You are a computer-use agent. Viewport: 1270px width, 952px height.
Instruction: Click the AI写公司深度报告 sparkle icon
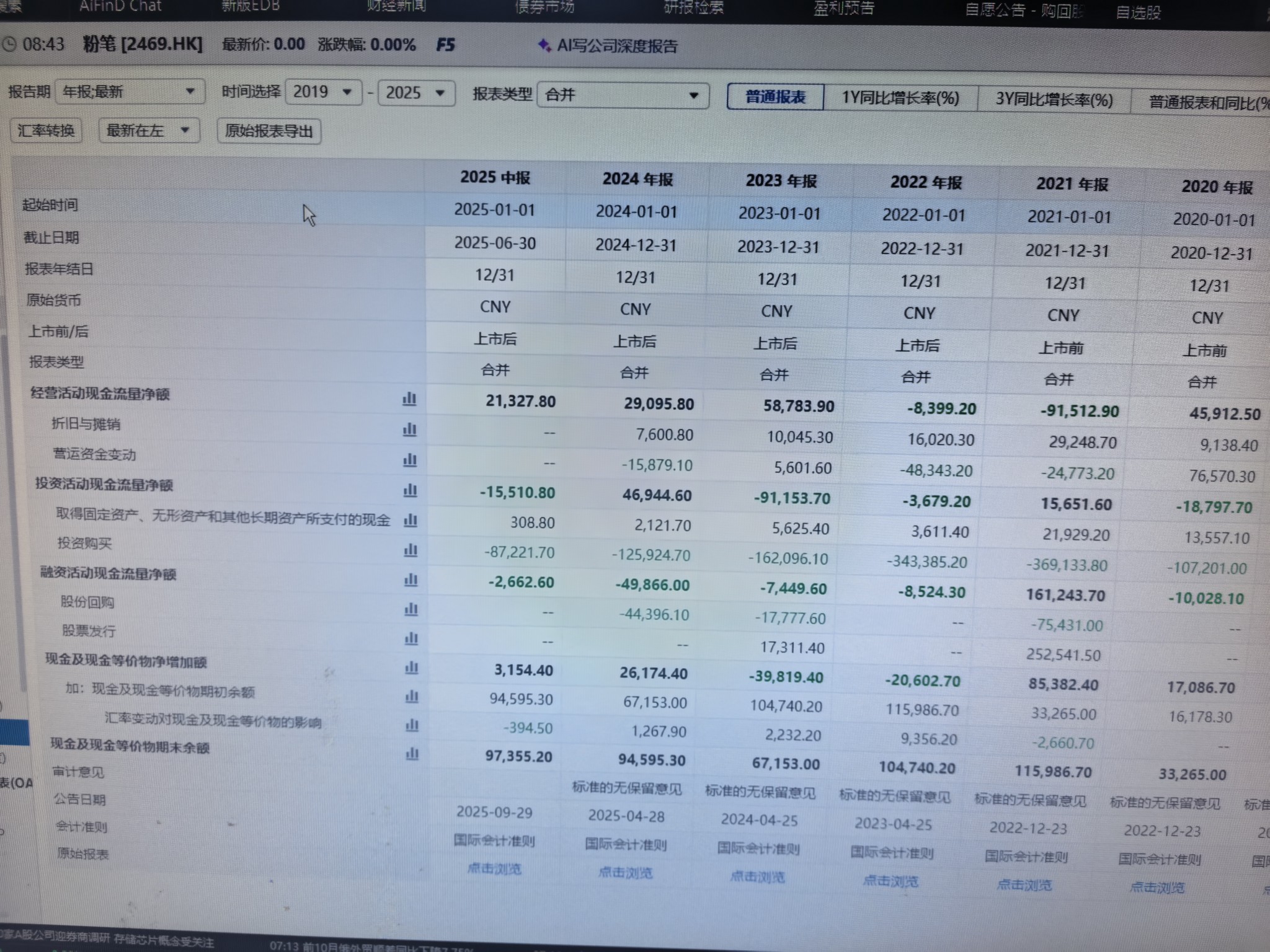tap(544, 45)
